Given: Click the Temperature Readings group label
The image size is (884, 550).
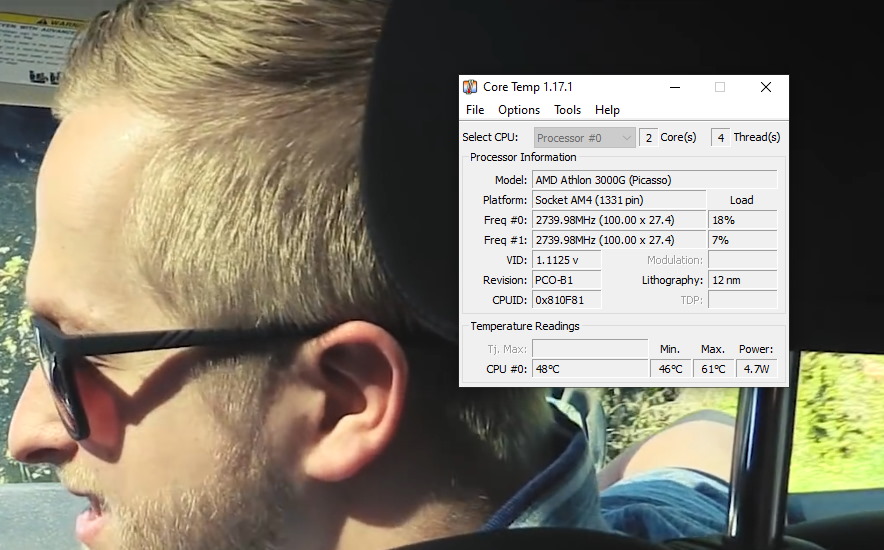Looking at the screenshot, I should click(x=525, y=326).
